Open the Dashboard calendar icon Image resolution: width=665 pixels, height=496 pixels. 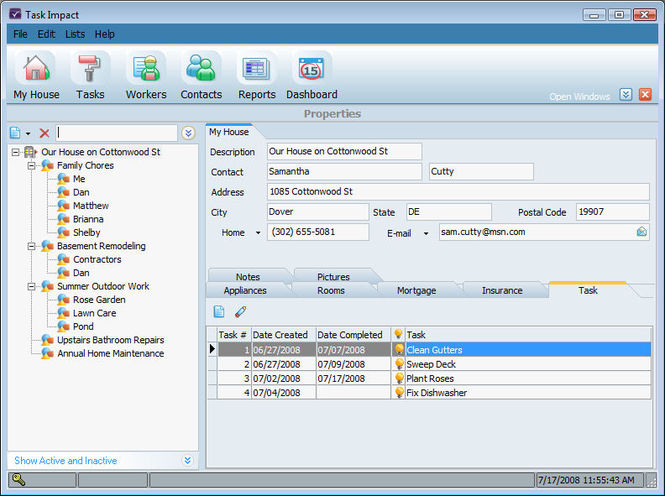coord(312,68)
